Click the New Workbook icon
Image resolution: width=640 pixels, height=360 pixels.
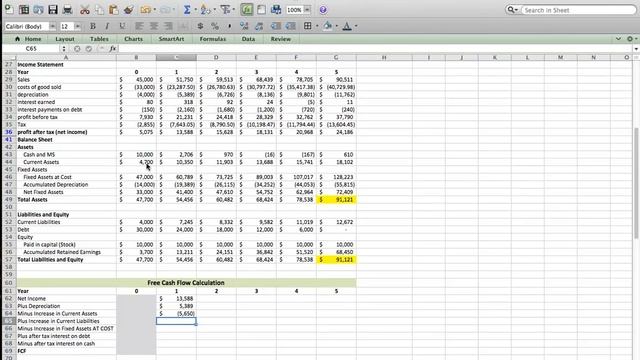pyautogui.click(x=9, y=9)
